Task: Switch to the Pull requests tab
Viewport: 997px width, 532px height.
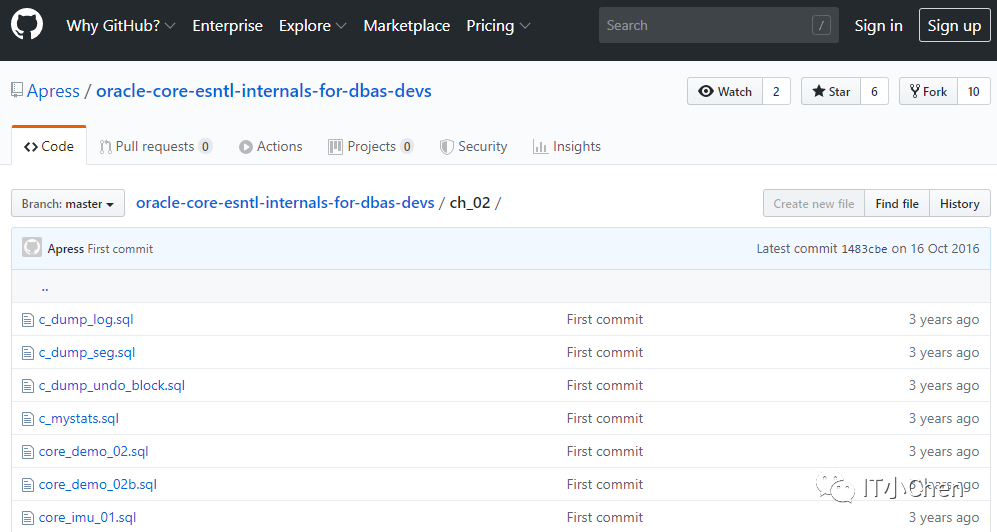Action: tap(154, 147)
